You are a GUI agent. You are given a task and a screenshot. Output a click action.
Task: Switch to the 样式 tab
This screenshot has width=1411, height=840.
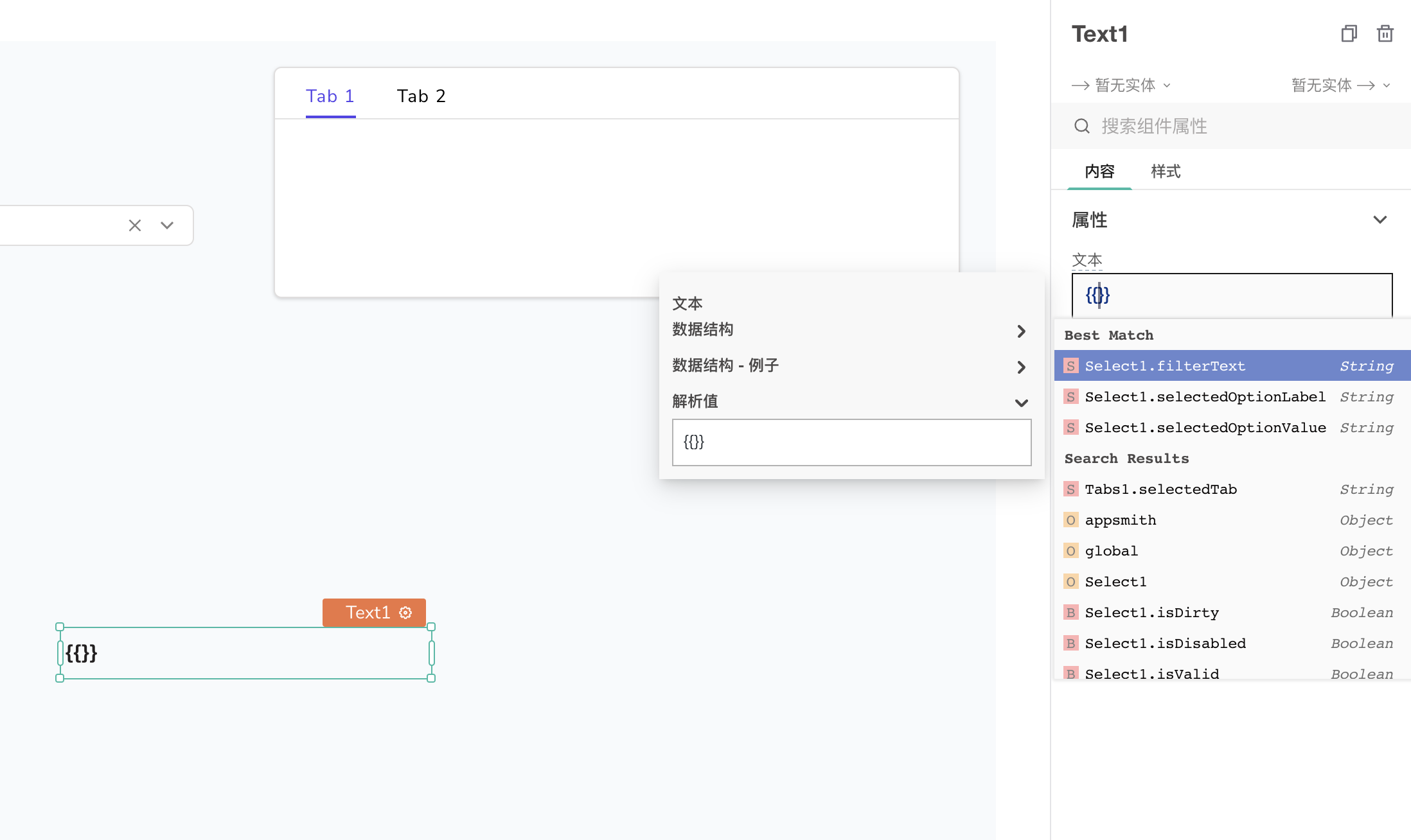point(1166,171)
